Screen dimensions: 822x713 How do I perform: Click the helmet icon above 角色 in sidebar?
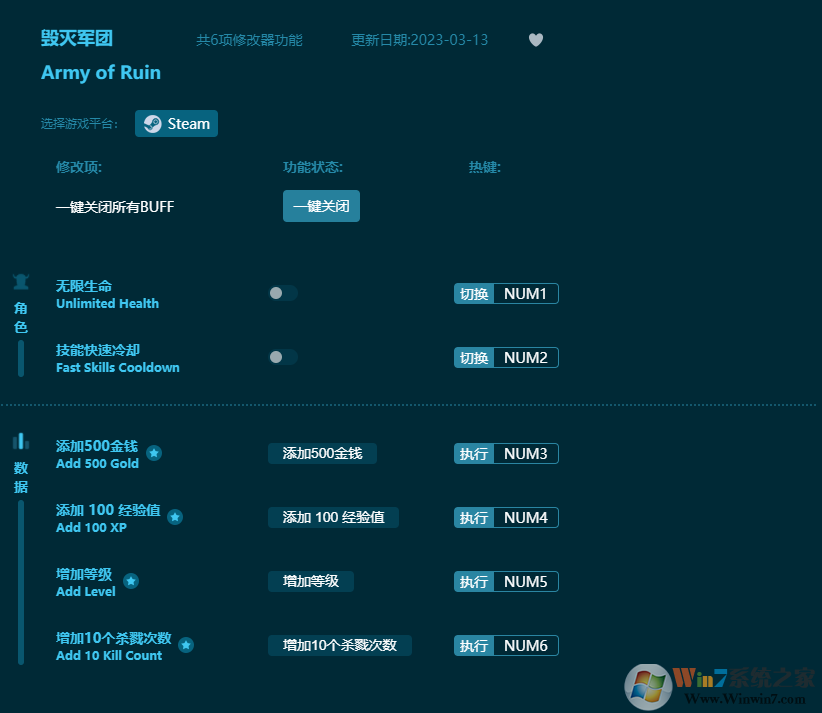(20, 281)
